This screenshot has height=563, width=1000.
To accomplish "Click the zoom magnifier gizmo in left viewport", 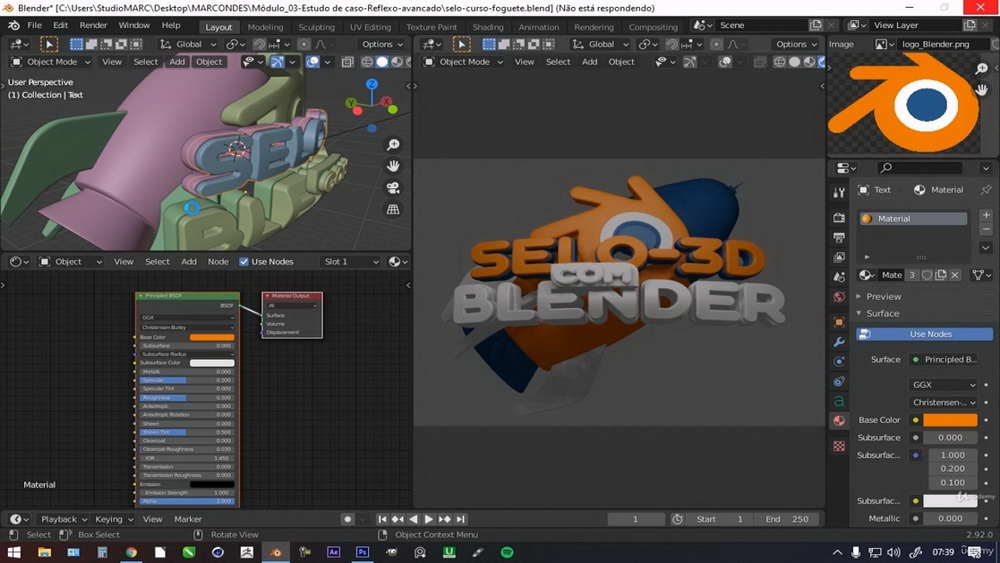I will point(393,145).
